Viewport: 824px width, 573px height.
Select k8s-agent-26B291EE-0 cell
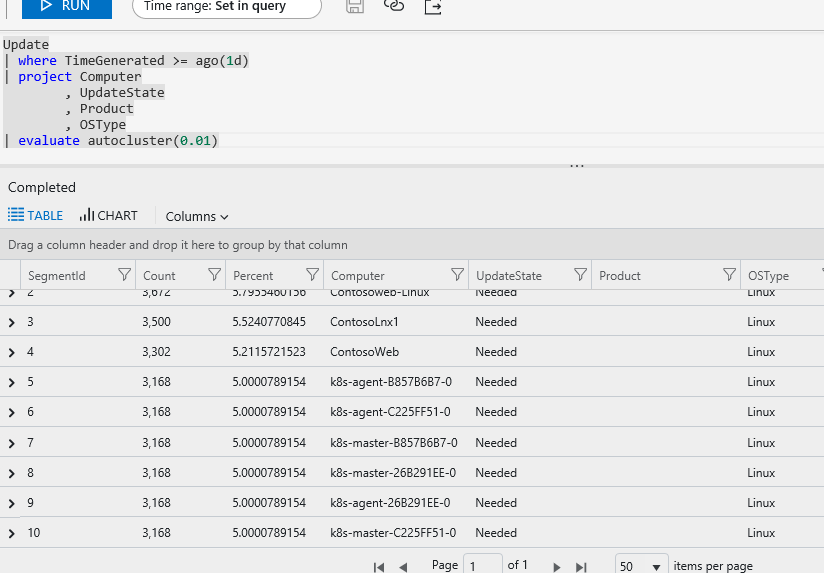(390, 503)
